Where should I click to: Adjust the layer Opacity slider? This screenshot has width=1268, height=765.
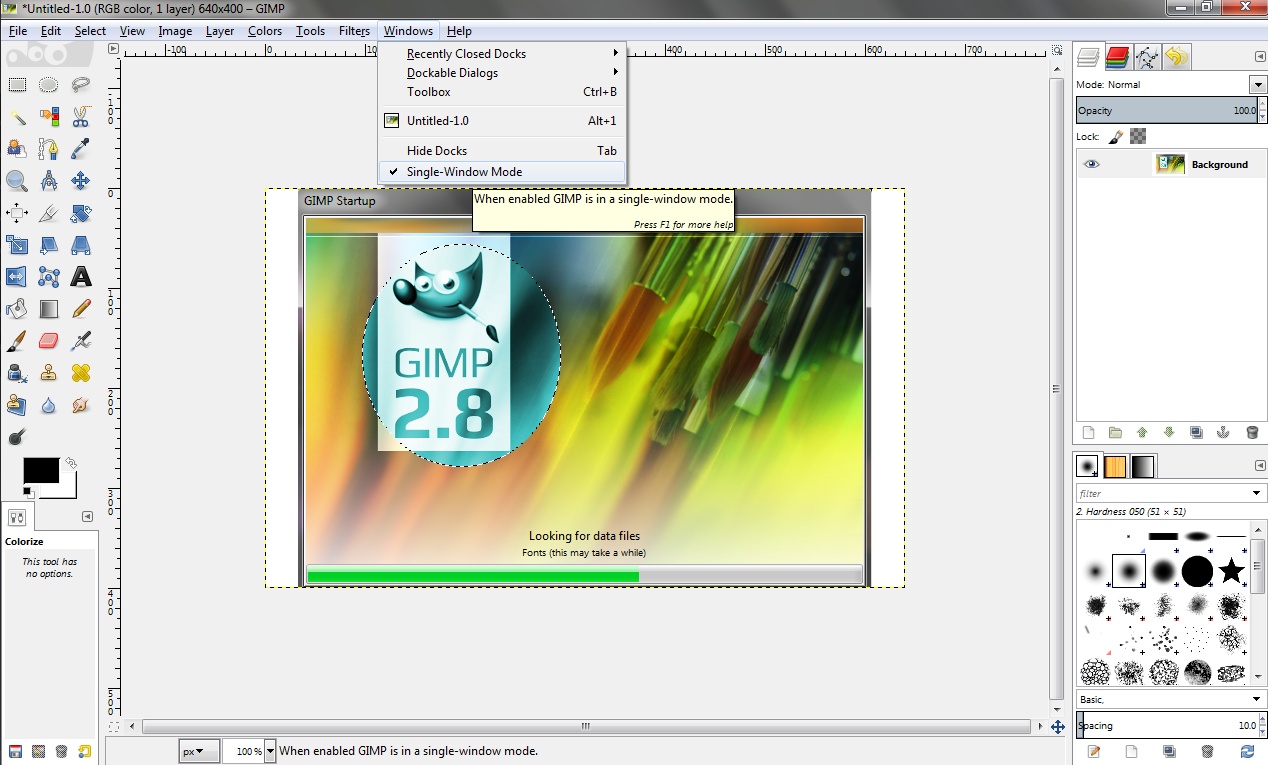pos(1165,110)
